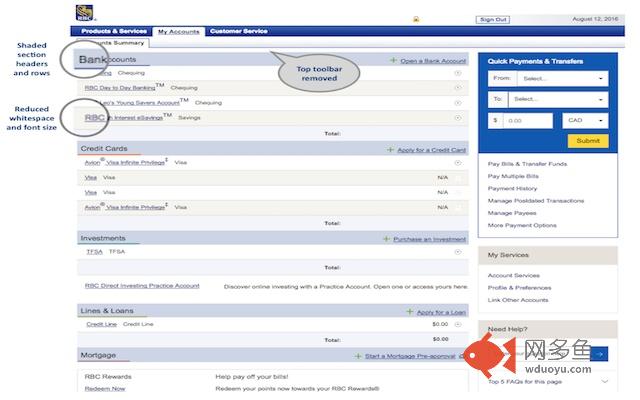Open the Credit Line account link

102,324
